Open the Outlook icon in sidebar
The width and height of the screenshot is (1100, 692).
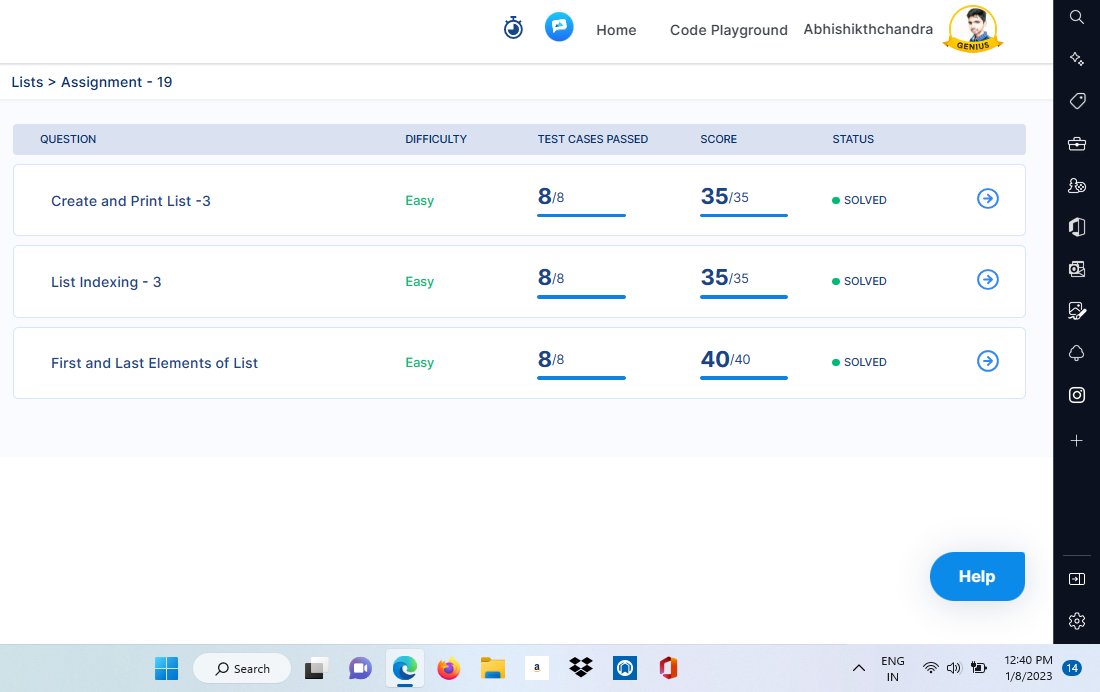point(1077,269)
